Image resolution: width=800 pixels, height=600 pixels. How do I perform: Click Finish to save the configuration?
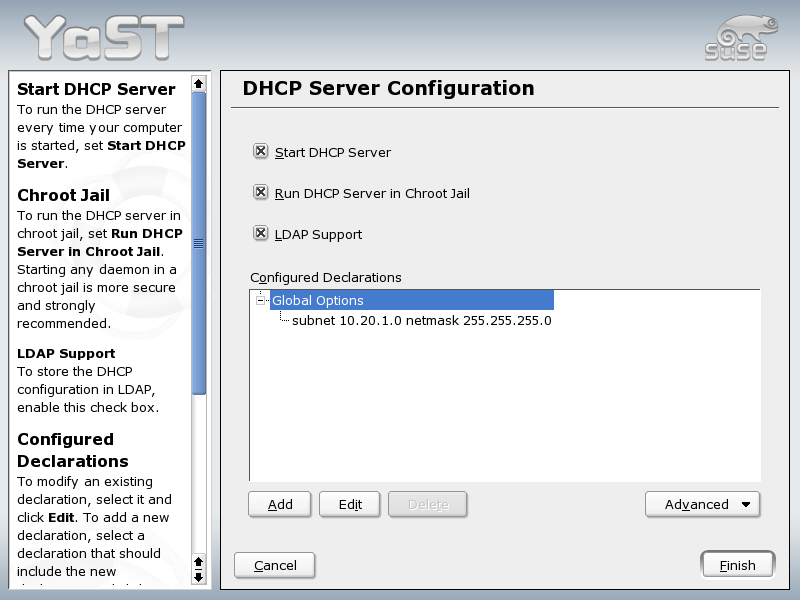click(737, 565)
